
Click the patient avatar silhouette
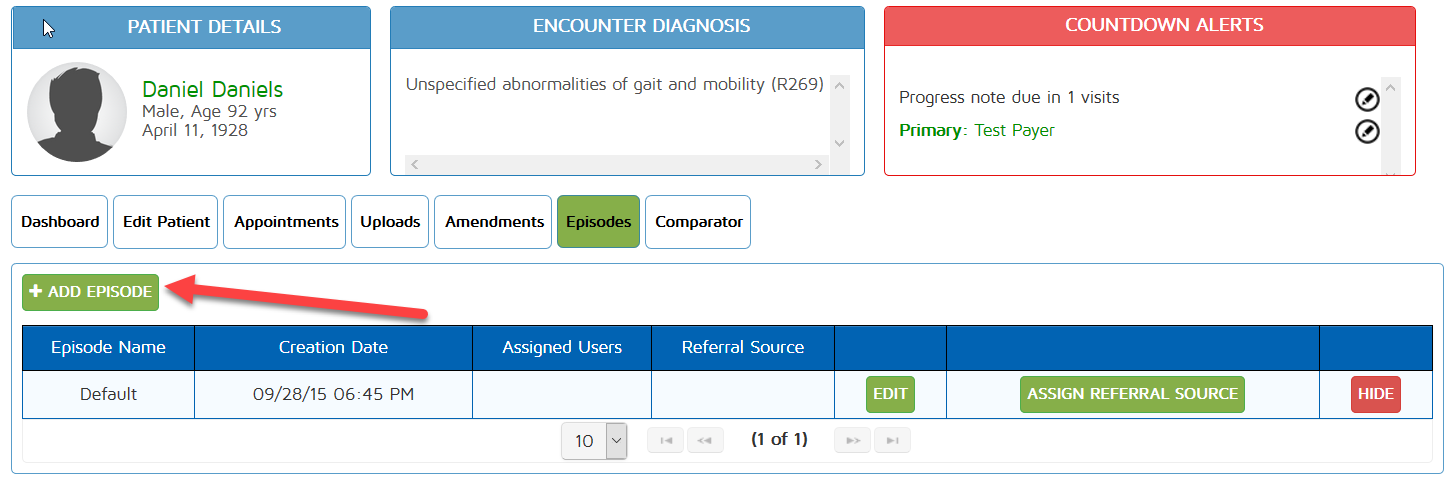77,112
